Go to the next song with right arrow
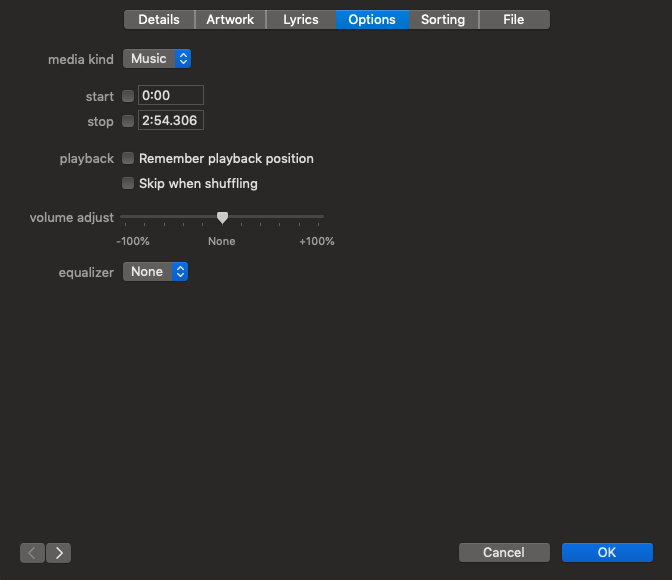The width and height of the screenshot is (672, 580). tap(59, 552)
